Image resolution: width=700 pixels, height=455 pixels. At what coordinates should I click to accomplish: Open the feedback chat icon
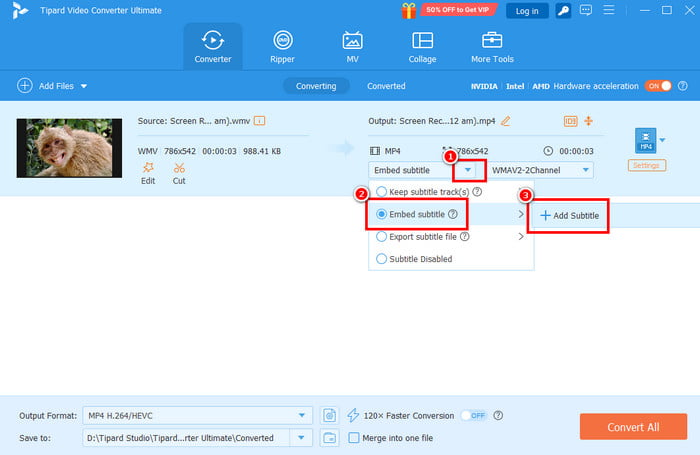click(586, 10)
